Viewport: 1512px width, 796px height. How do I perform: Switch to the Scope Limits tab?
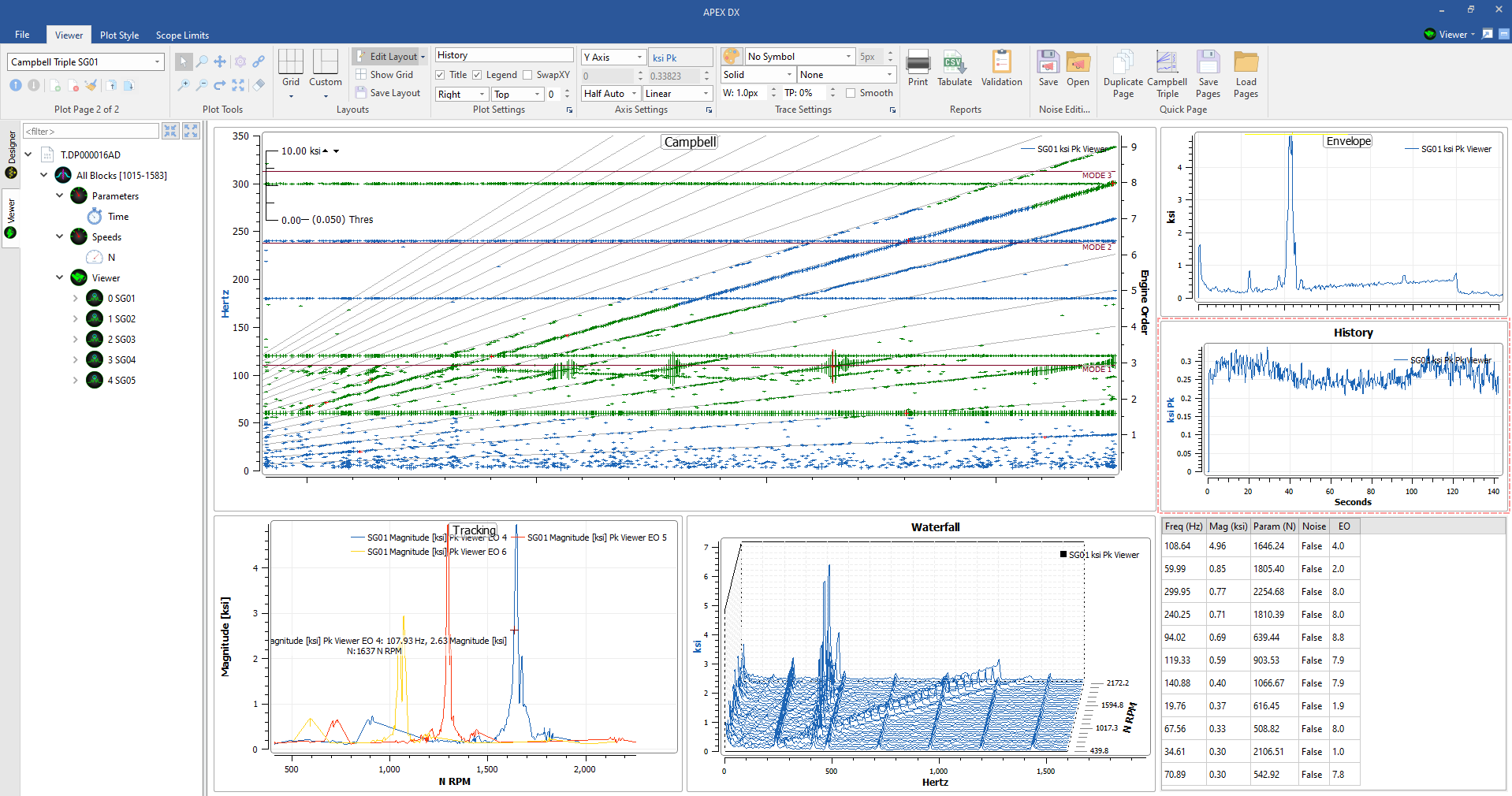coord(182,35)
